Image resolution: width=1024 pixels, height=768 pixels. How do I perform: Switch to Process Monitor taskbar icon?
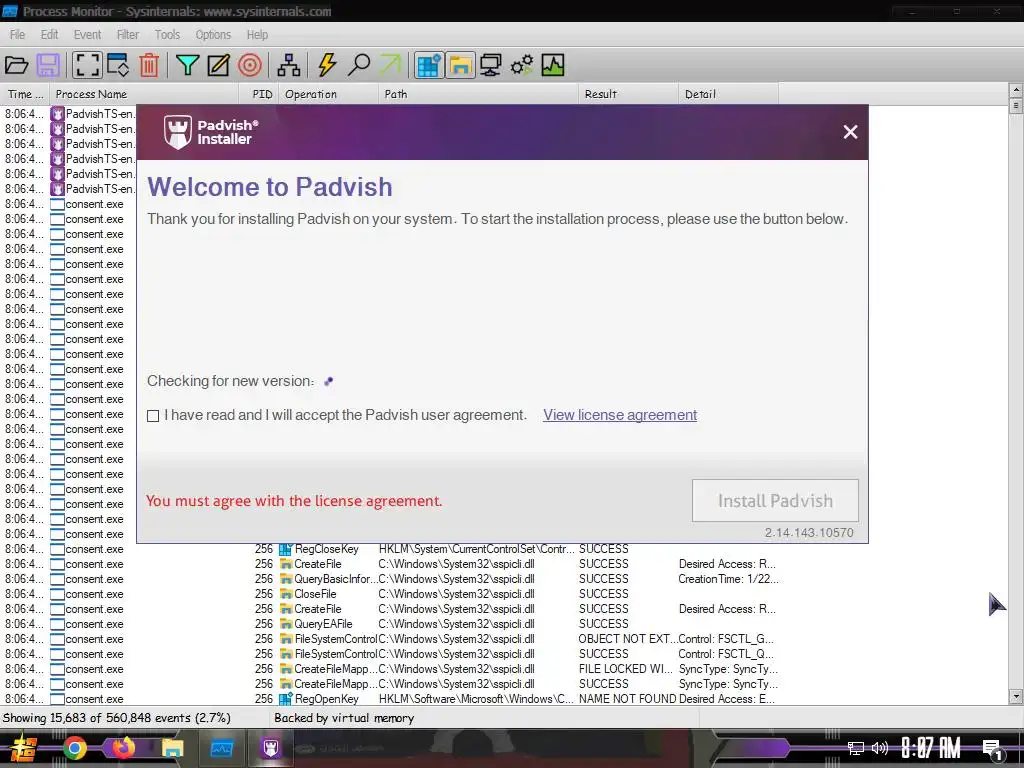221,748
